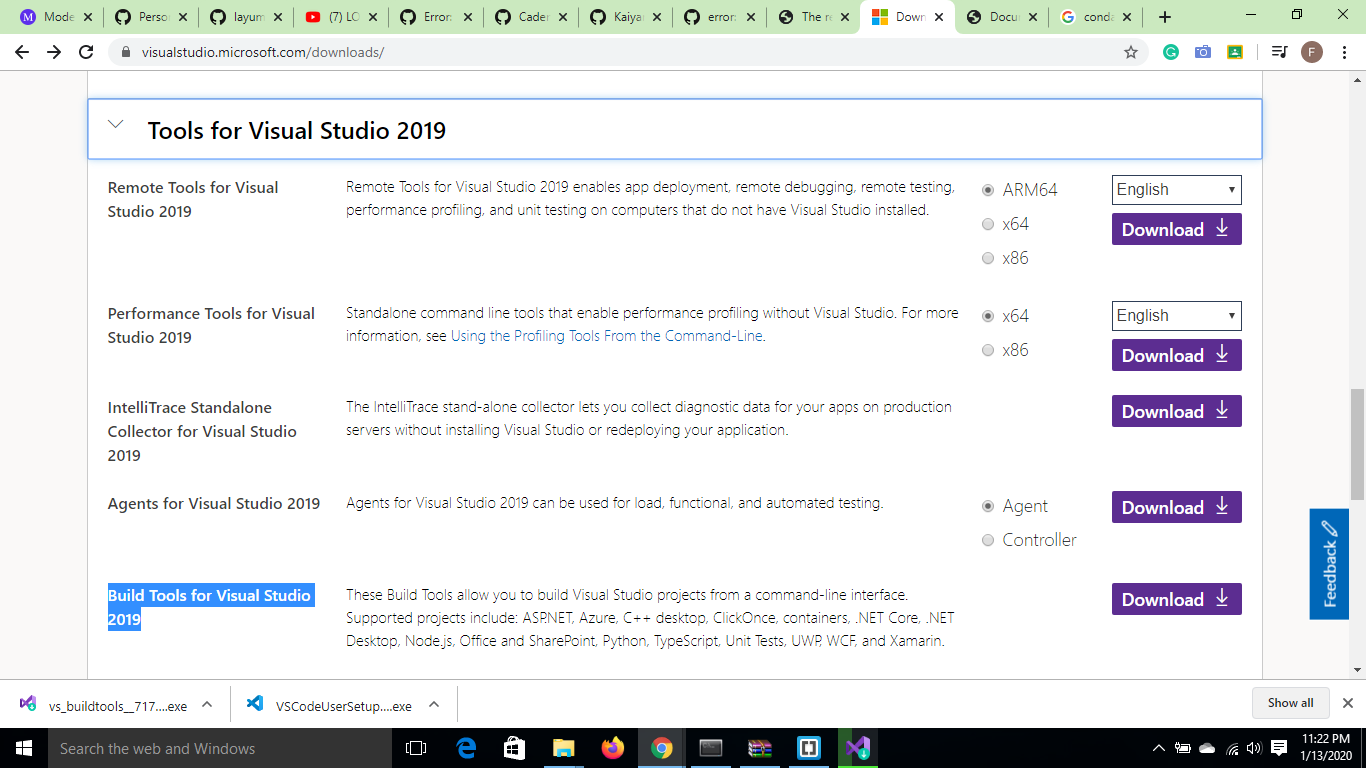Bookmark the page with the star icon
1366x768 pixels.
pyautogui.click(x=1131, y=51)
